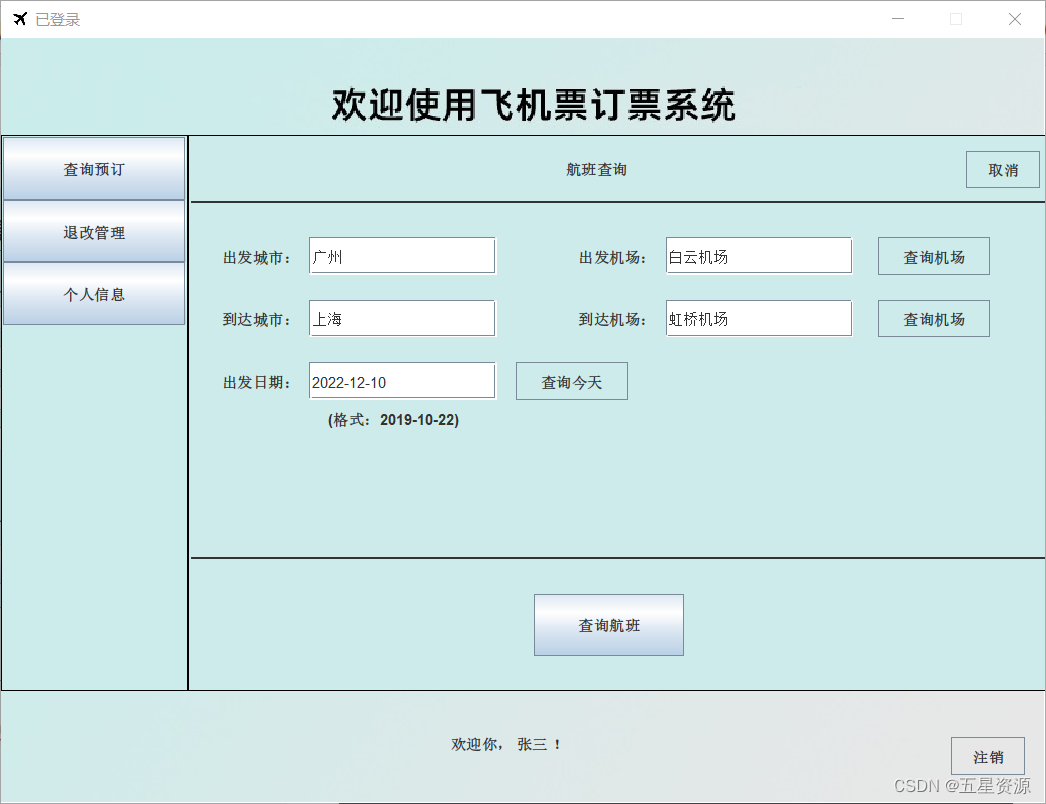Click 查询机场 next to departure airport

click(933, 256)
